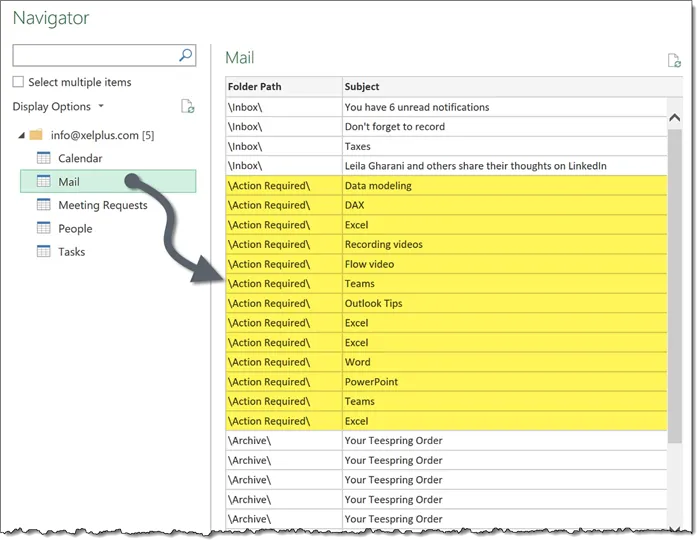Click the refresh icon beside Display Options
Image resolution: width=700 pixels, height=544 pixels.
[187, 107]
